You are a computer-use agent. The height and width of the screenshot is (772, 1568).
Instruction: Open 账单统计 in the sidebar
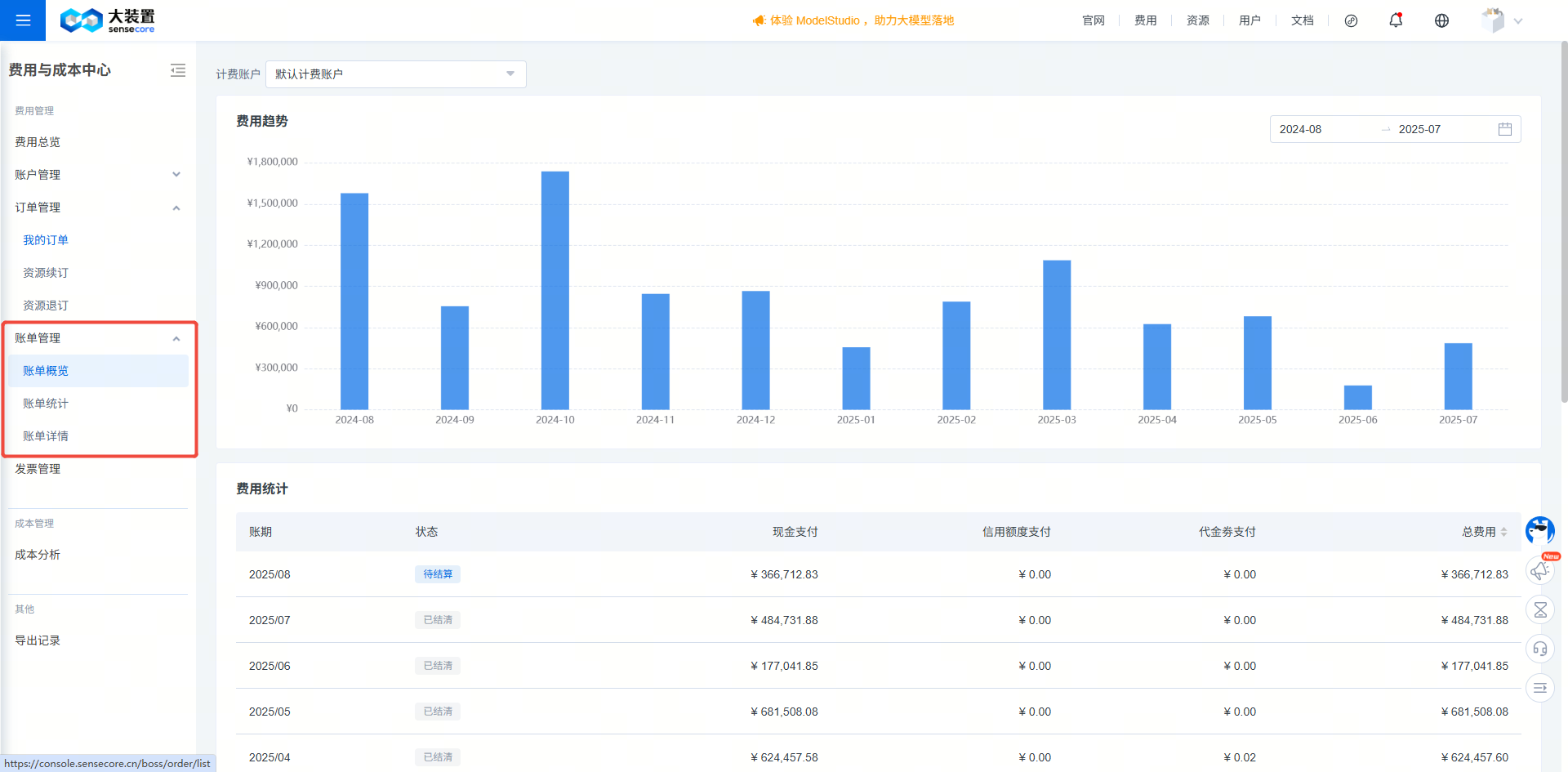pos(46,404)
